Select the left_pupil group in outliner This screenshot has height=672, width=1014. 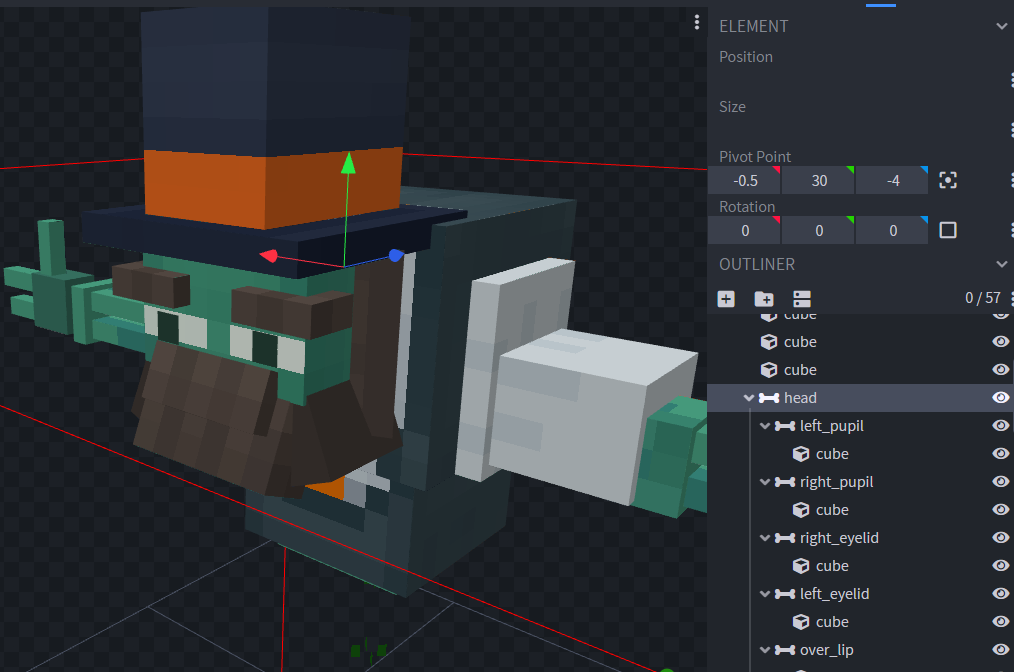(x=831, y=426)
